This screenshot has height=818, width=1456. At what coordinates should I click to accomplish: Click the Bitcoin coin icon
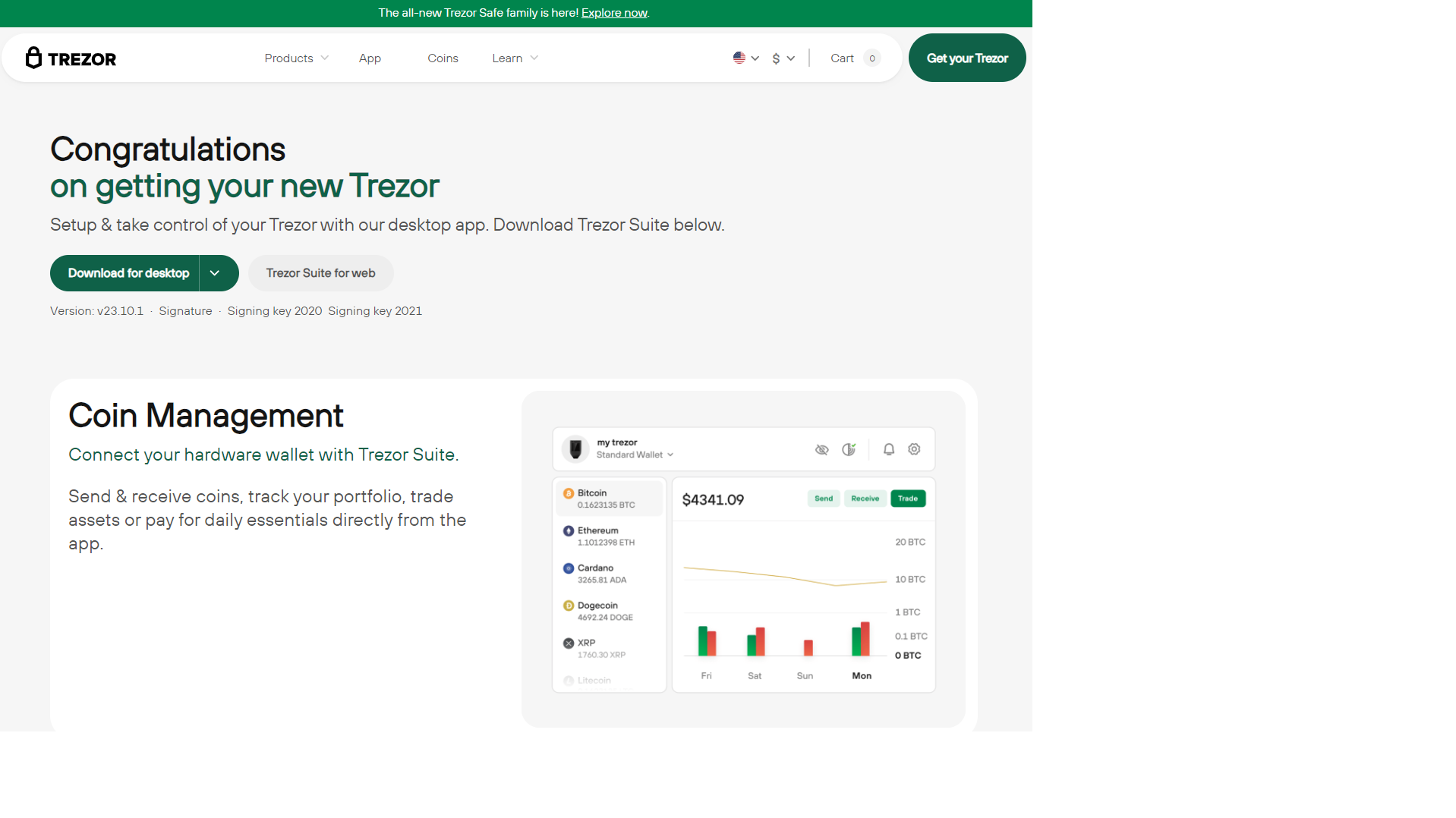(x=568, y=493)
